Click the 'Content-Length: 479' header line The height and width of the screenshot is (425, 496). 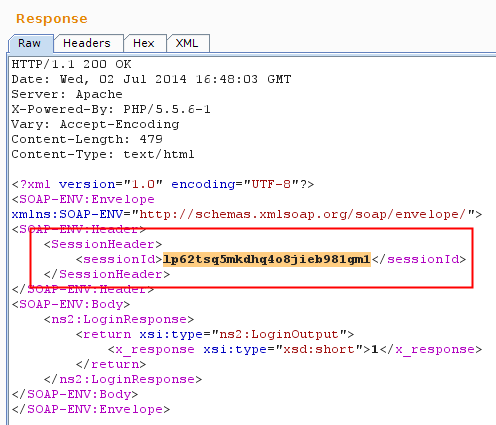pyautogui.click(x=87, y=139)
